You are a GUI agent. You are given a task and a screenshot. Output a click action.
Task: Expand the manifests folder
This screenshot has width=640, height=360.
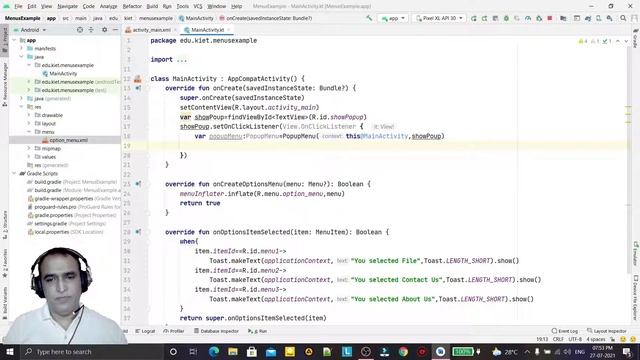22,49
